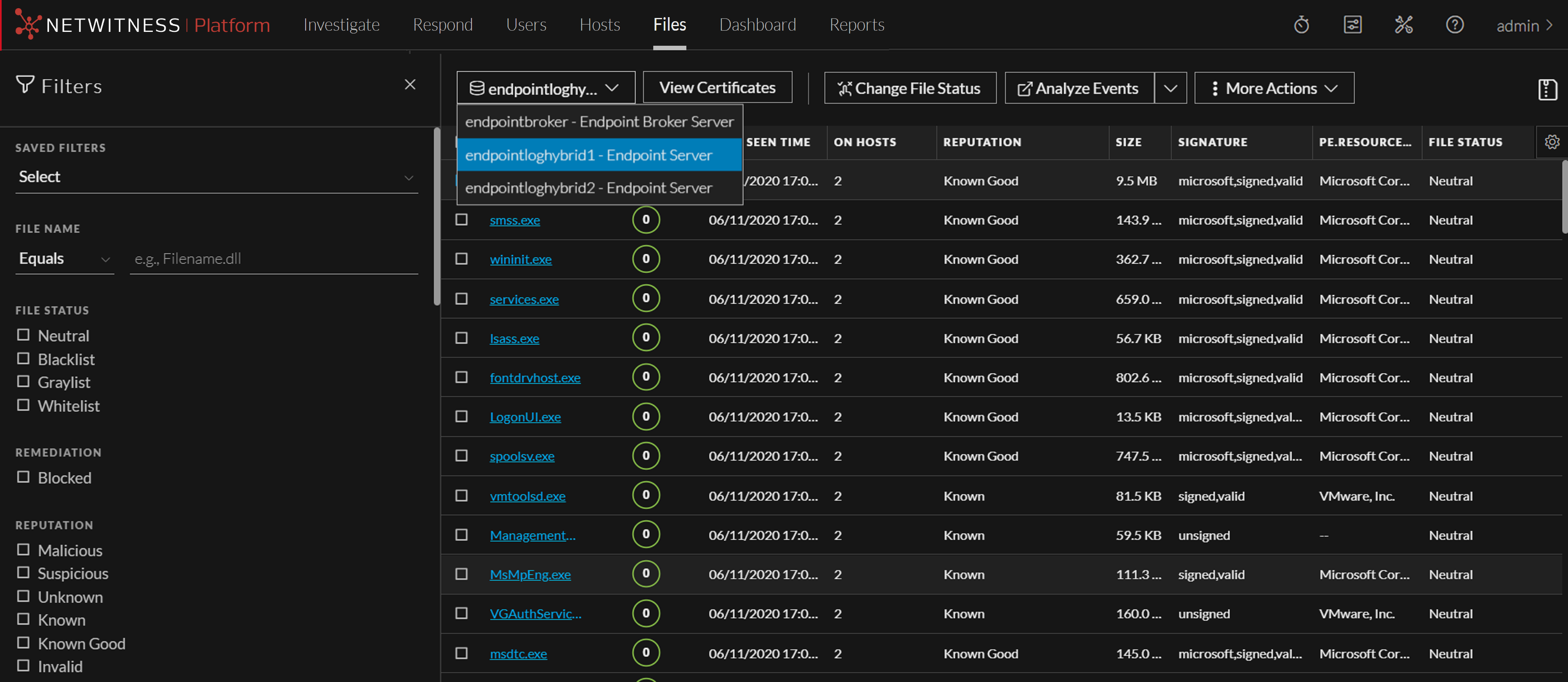
Task: Click the help question mark icon
Action: coord(1454,25)
